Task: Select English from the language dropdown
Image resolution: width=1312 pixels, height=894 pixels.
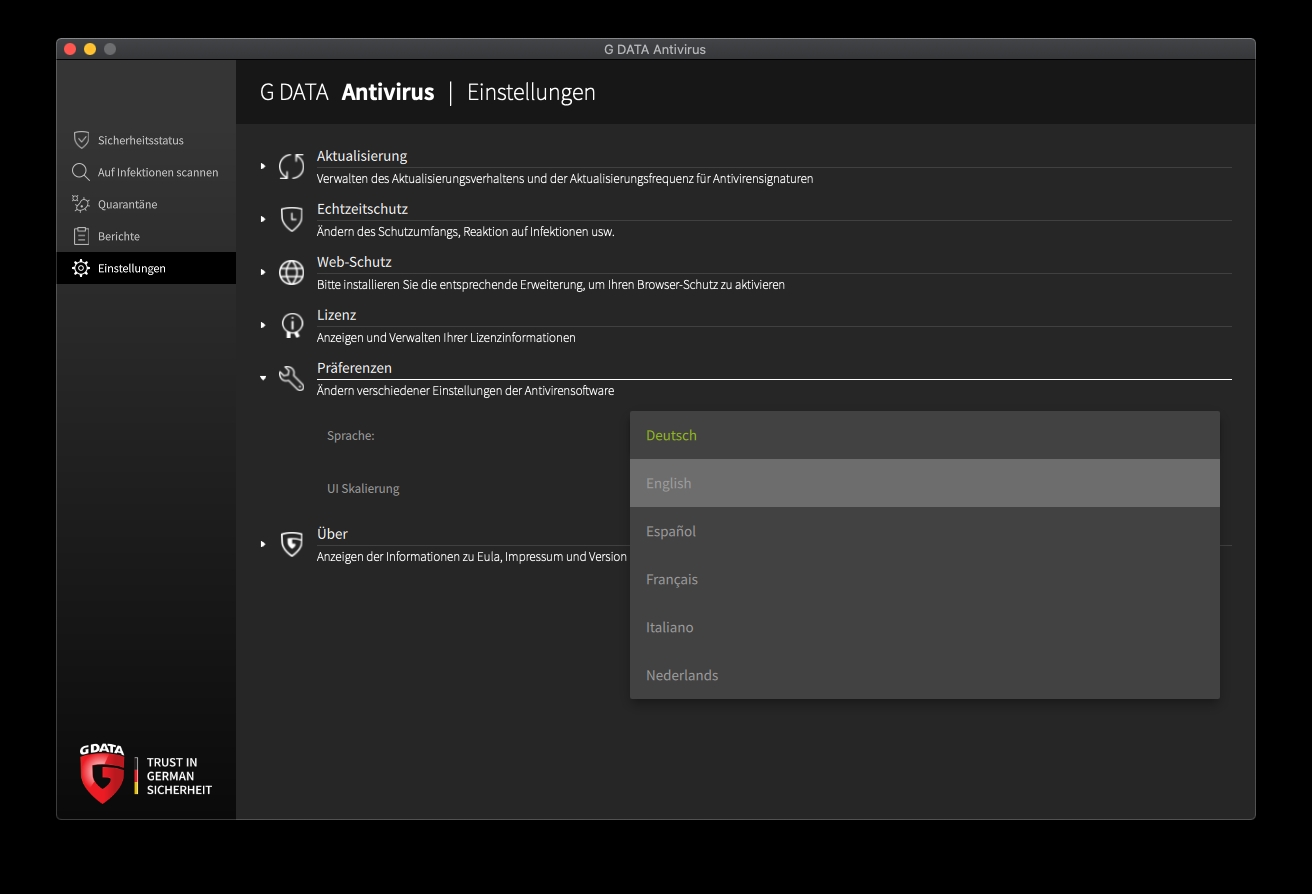Action: pyautogui.click(x=924, y=483)
